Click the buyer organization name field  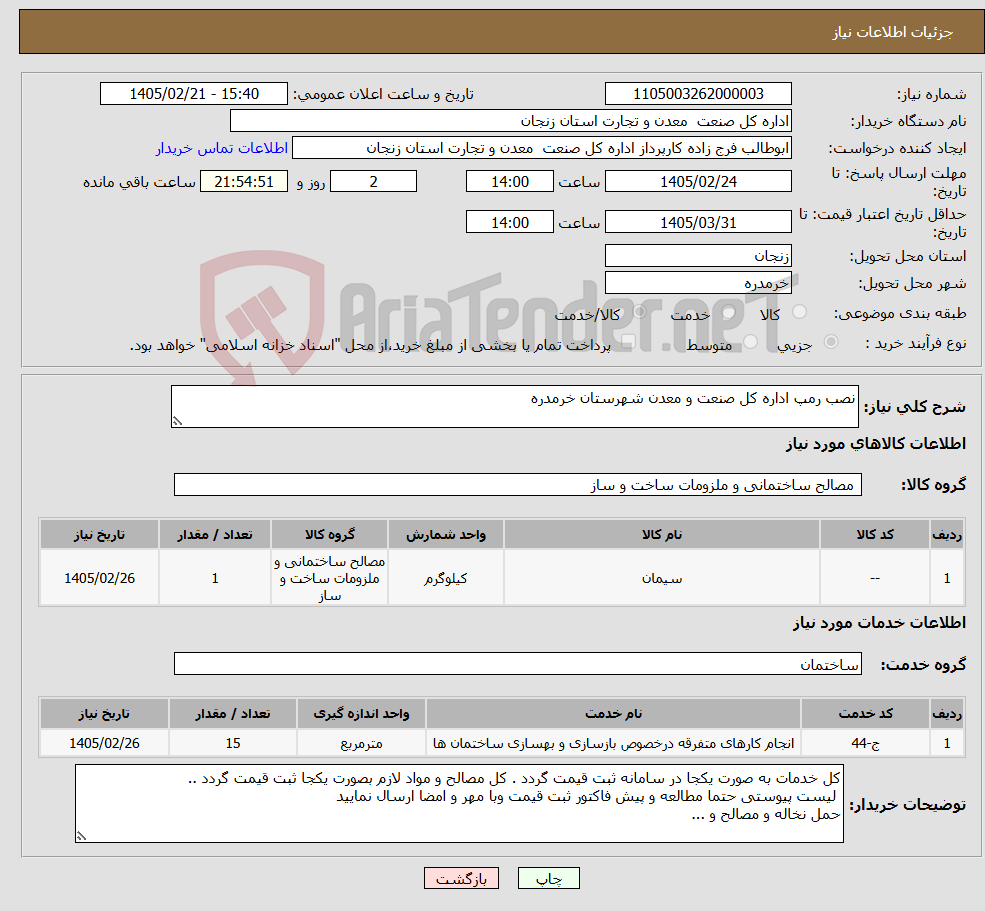(511, 121)
